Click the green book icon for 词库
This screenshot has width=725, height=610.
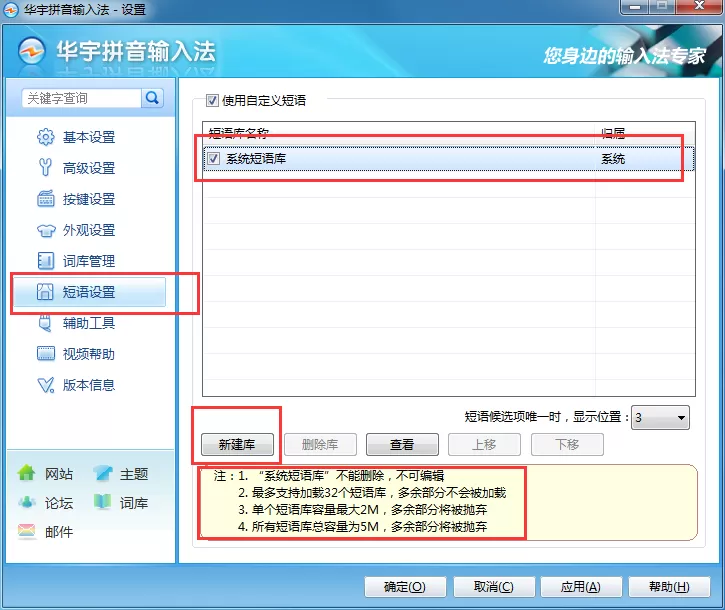click(102, 502)
